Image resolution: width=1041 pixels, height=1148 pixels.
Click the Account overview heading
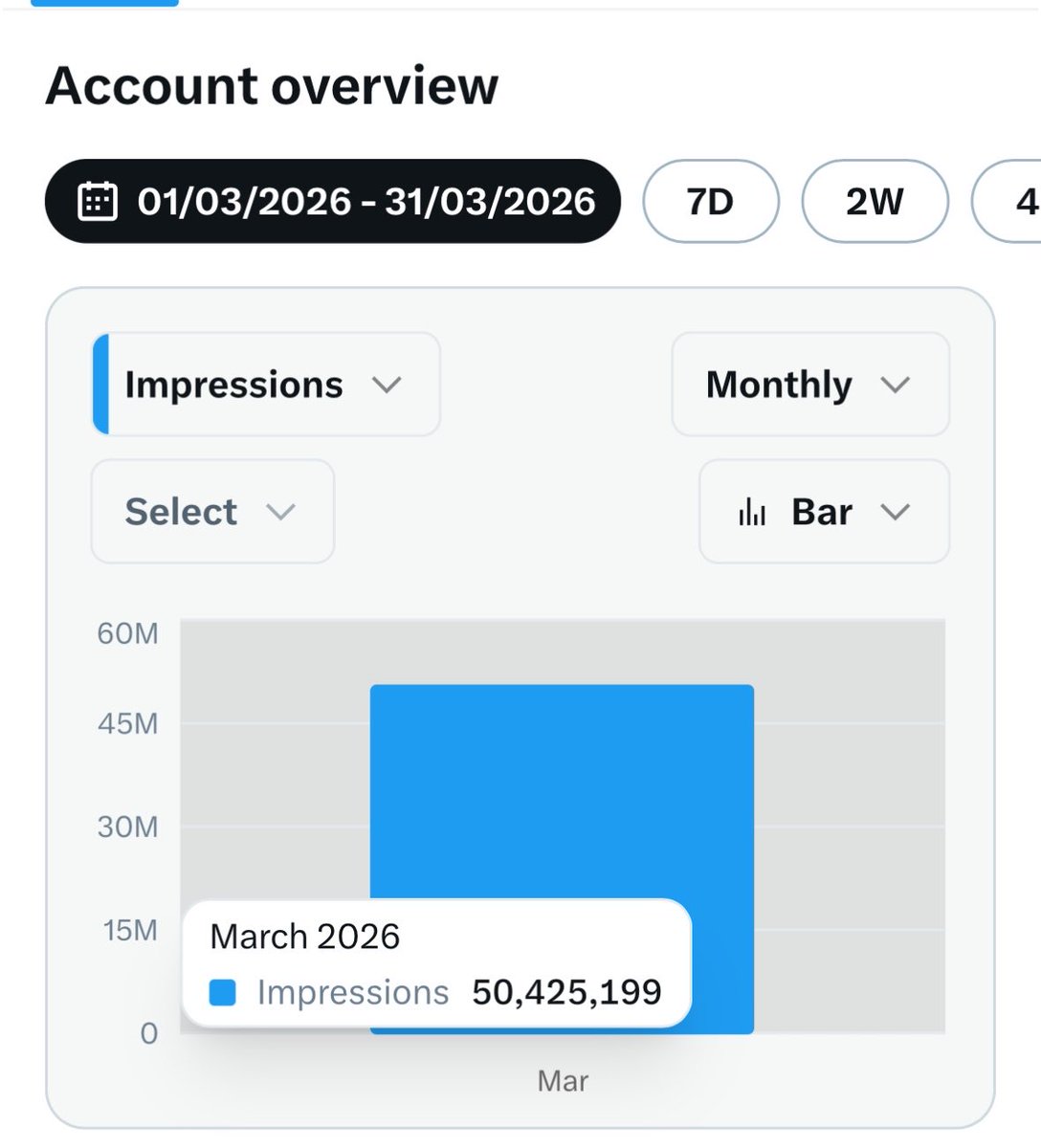tap(272, 85)
